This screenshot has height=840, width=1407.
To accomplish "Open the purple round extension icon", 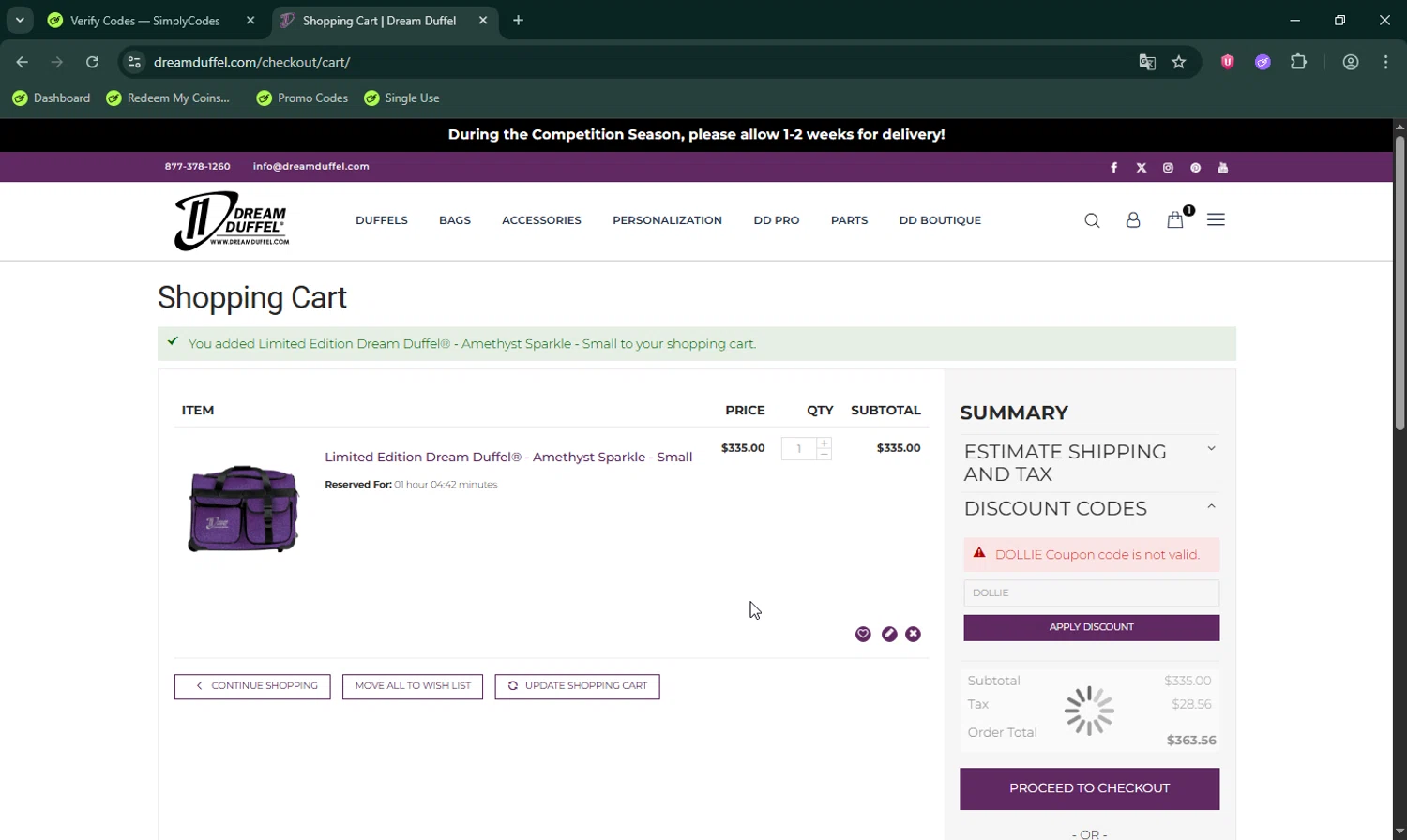I will [x=1263, y=62].
